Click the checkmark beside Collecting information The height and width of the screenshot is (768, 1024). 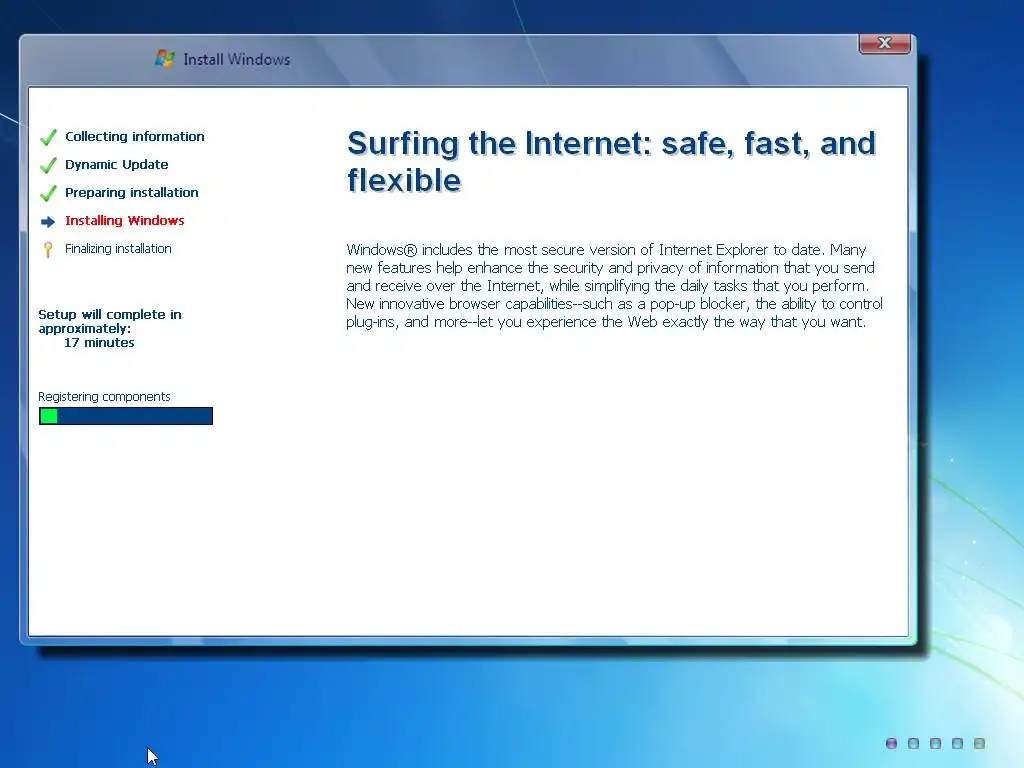(x=48, y=137)
